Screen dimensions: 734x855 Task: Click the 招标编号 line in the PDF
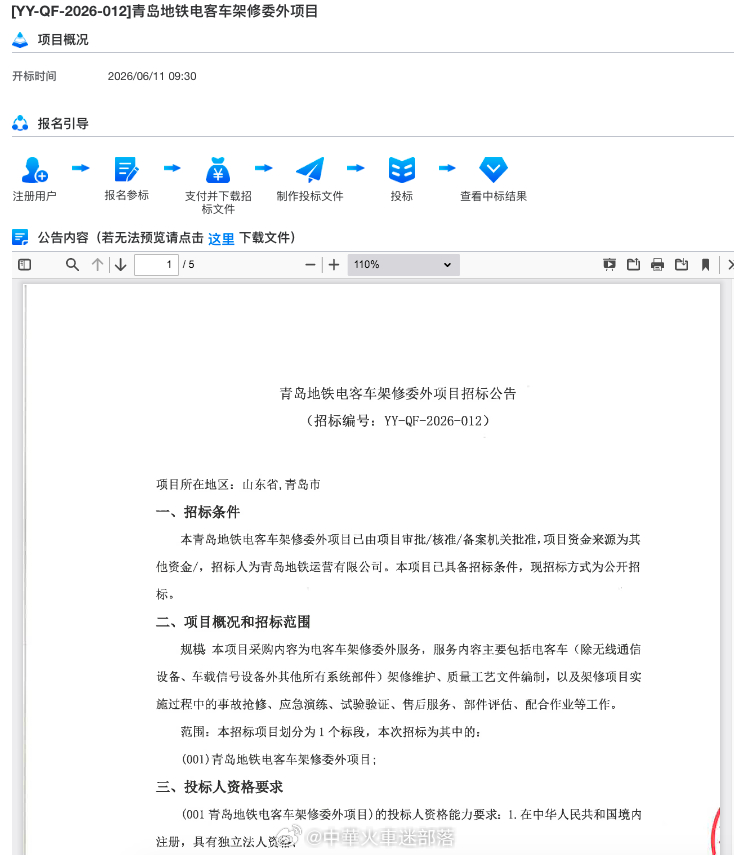pos(397,421)
